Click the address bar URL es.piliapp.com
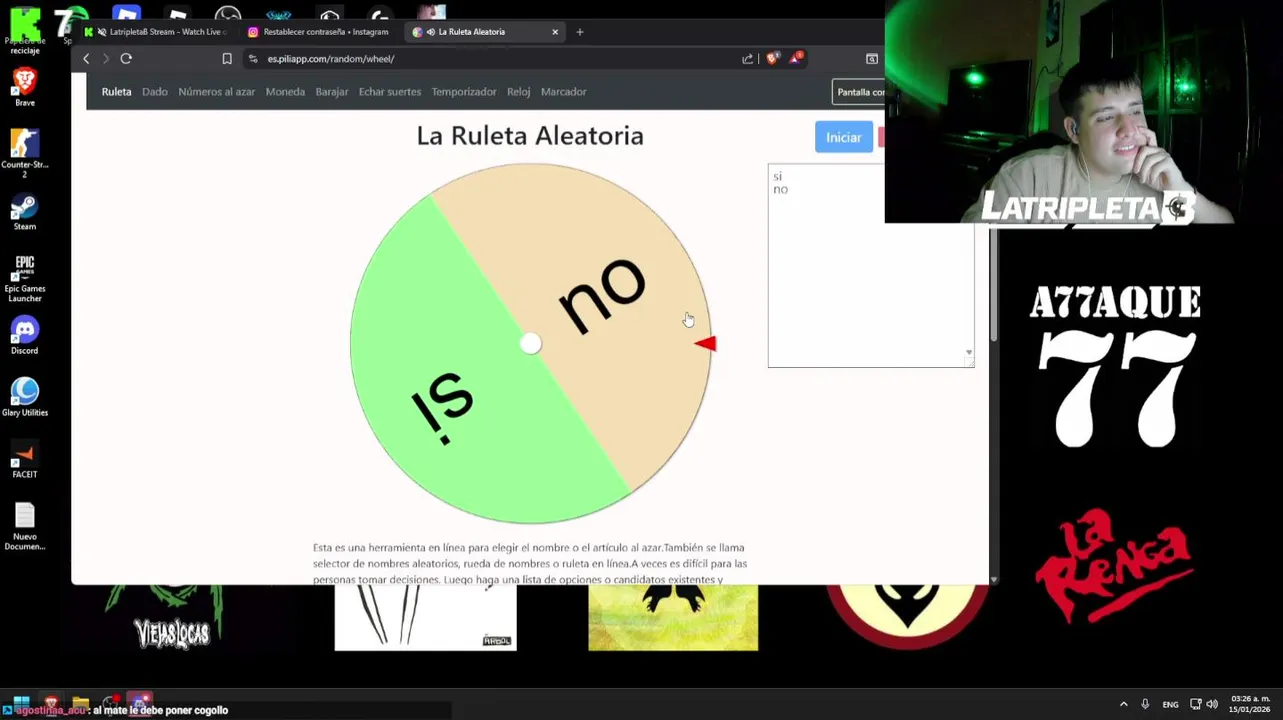The height and width of the screenshot is (720, 1283). (331, 59)
